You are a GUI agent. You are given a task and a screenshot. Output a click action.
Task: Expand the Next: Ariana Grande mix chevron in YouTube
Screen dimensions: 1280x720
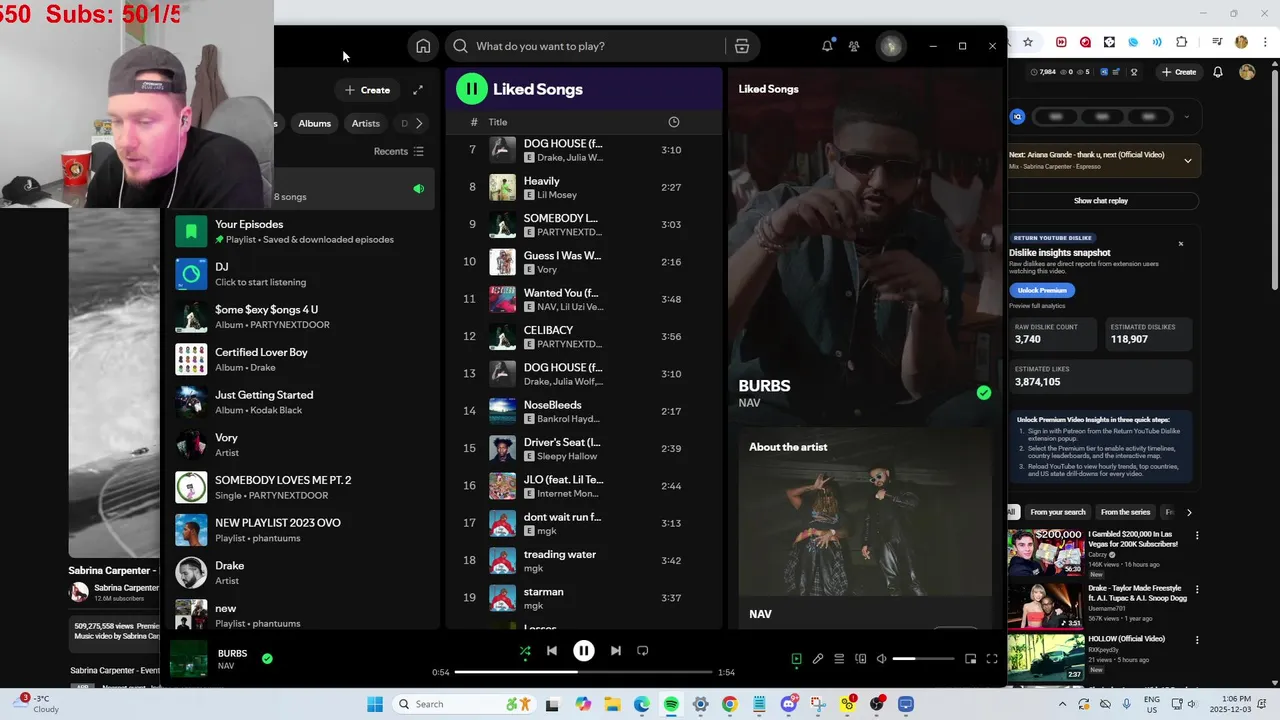1188,161
